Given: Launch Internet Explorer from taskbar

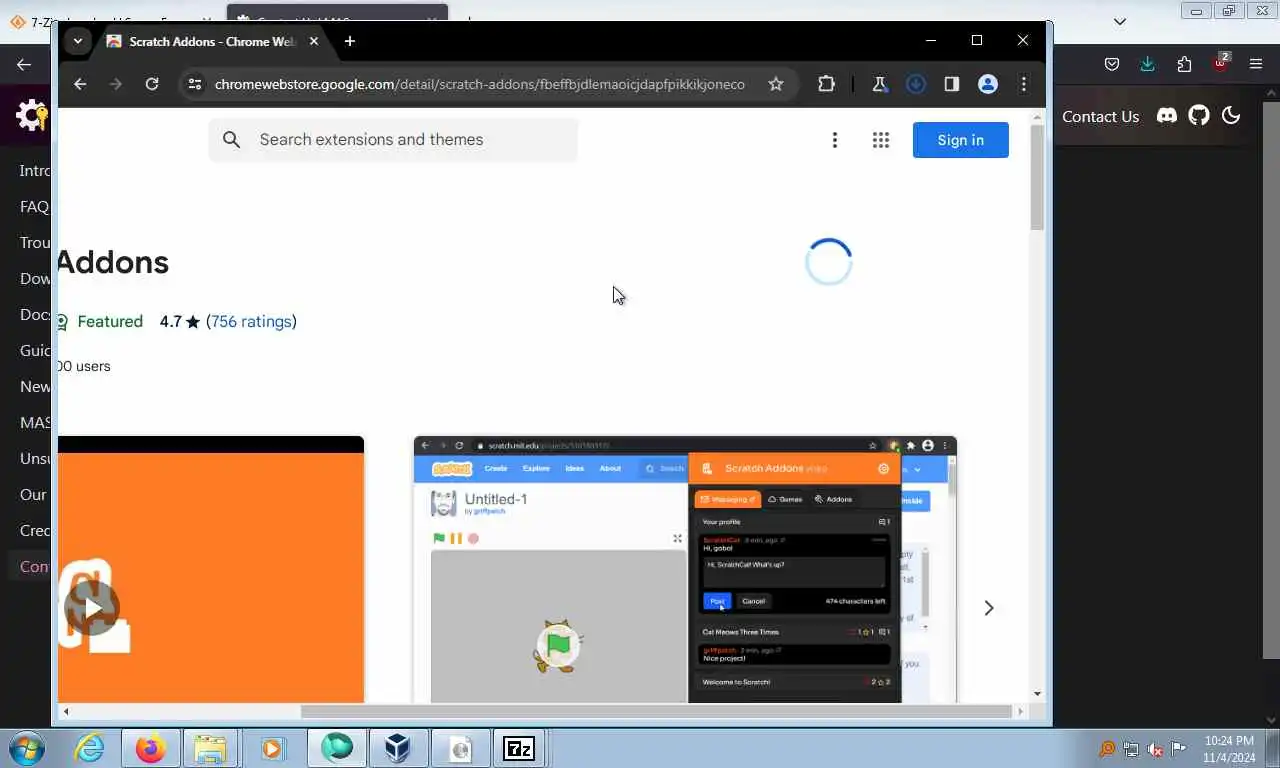Looking at the screenshot, I should [89, 748].
